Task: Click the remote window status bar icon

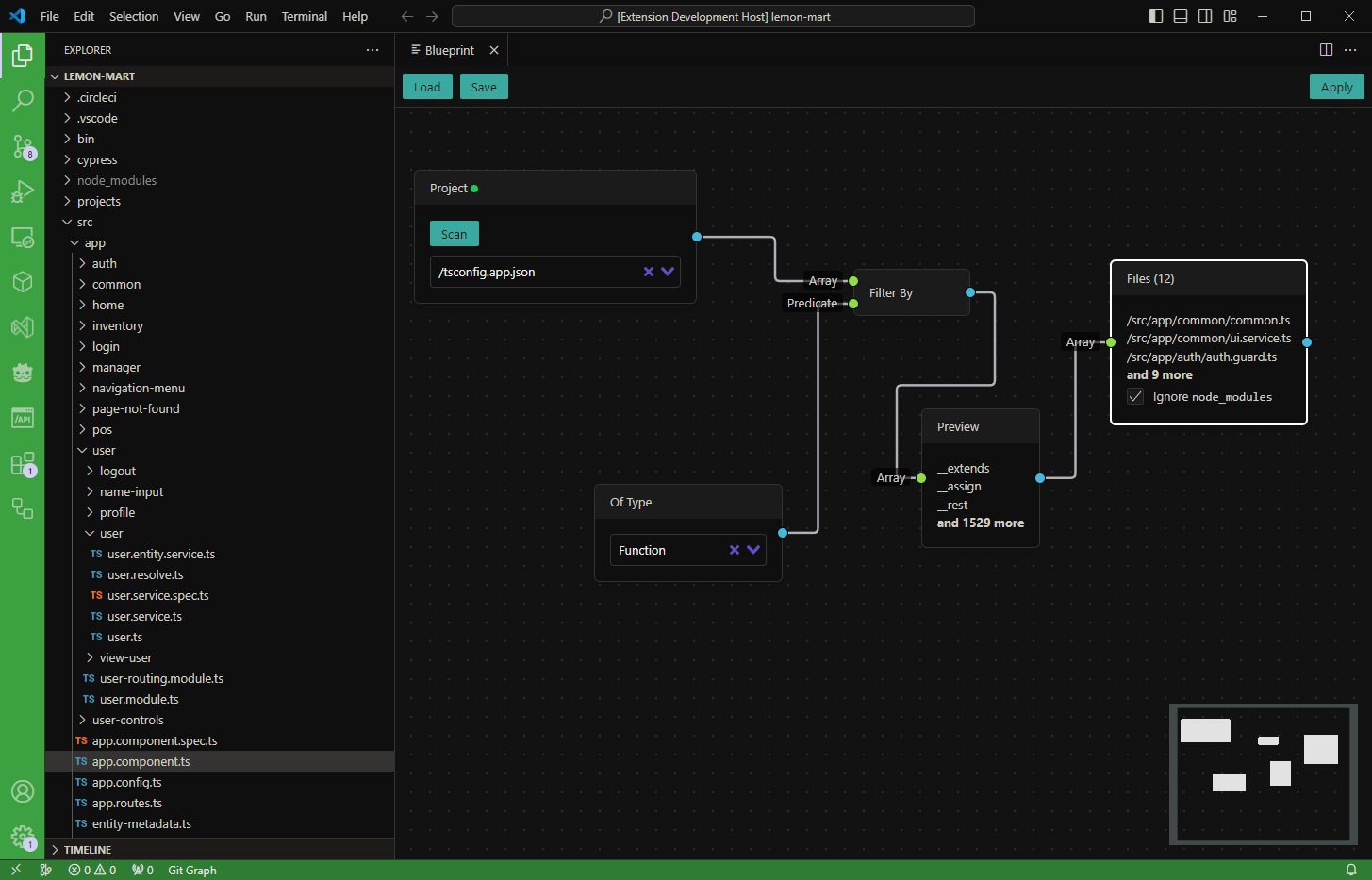Action: coord(16,870)
